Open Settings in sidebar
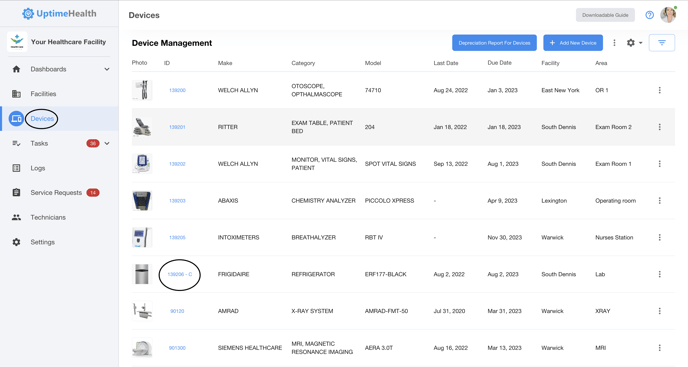The height and width of the screenshot is (367, 688). (43, 242)
